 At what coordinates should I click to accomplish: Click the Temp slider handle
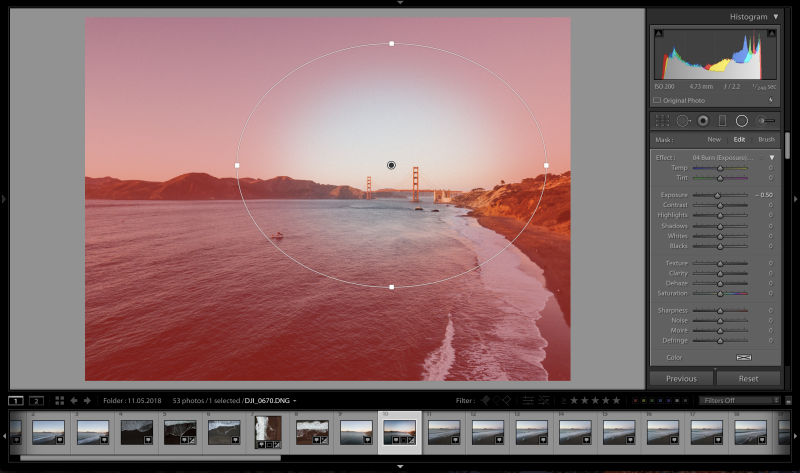pyautogui.click(x=720, y=168)
